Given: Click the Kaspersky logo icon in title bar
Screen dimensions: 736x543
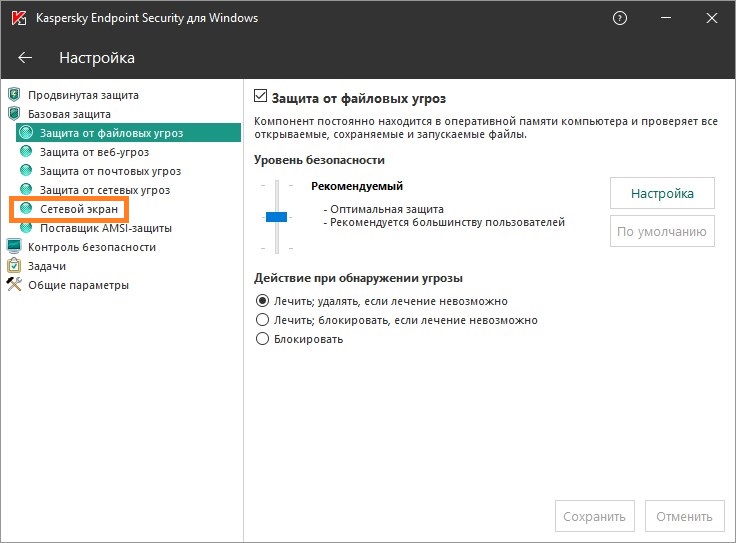Looking at the screenshot, I should click(x=18, y=18).
